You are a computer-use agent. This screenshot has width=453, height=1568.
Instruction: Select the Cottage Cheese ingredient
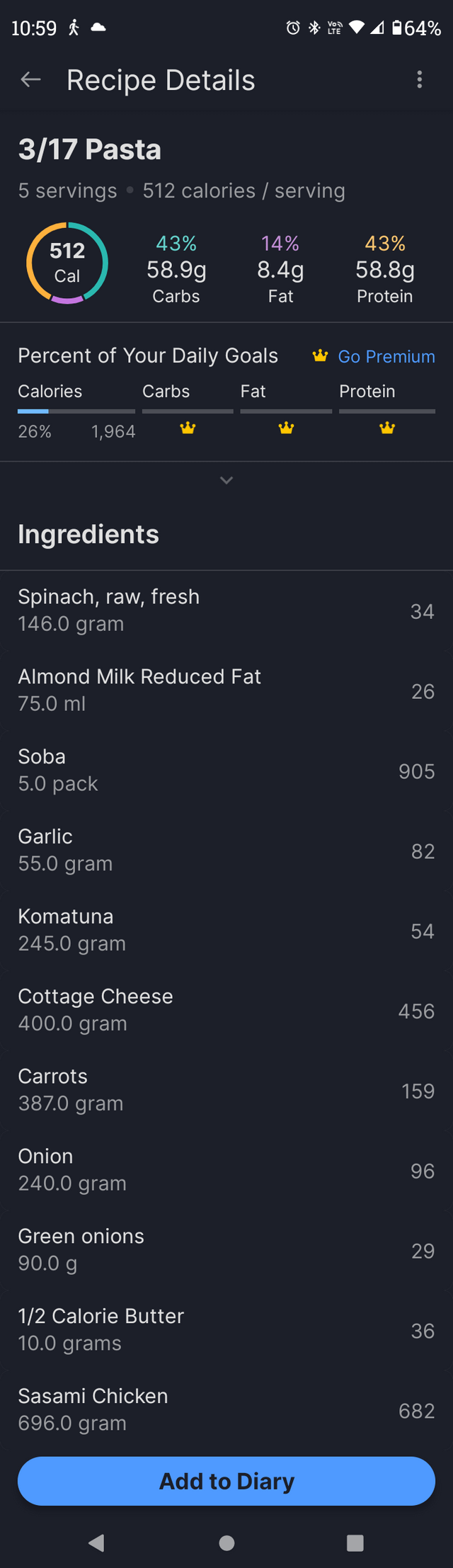point(226,1011)
